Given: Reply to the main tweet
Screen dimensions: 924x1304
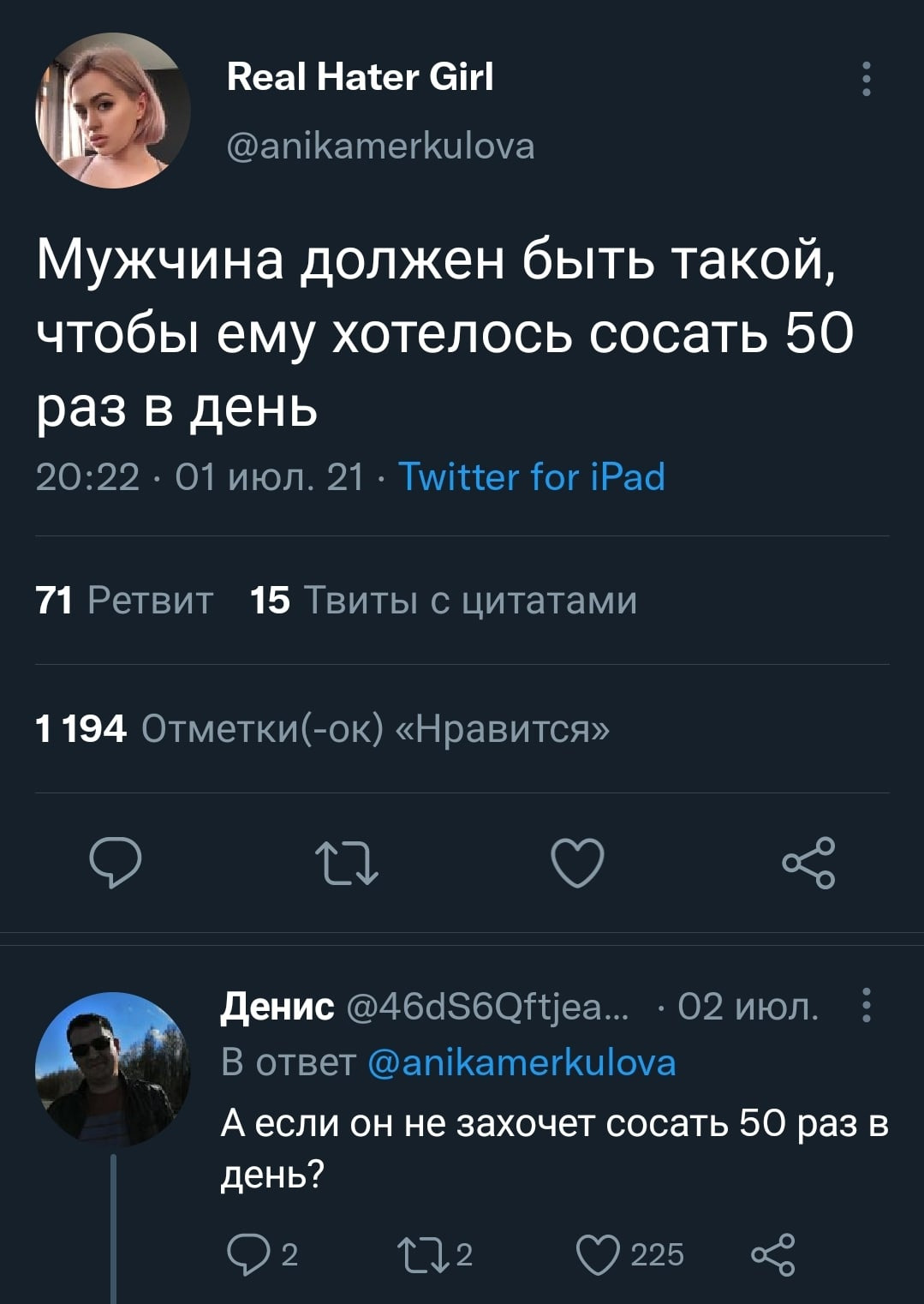Looking at the screenshot, I should pos(116,862).
